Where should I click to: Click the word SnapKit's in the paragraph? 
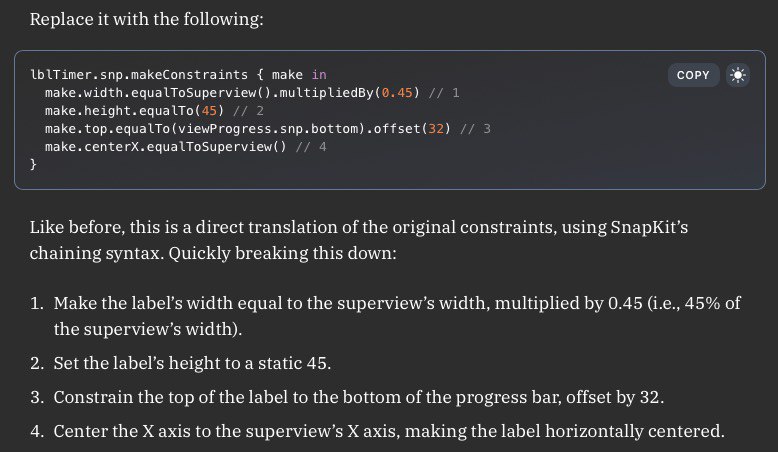pos(649,227)
